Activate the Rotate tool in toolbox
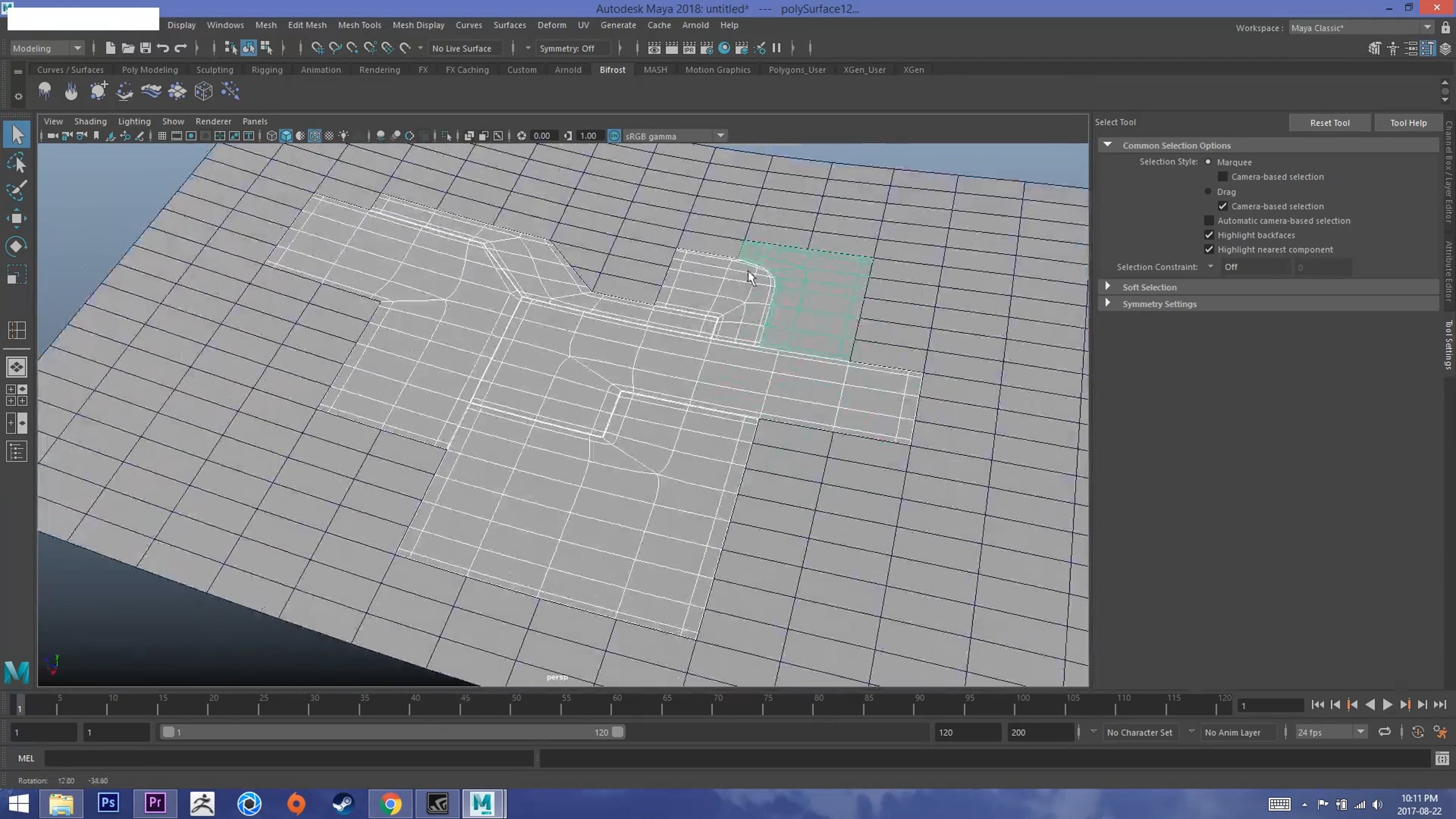The width and height of the screenshot is (1456, 819). (x=16, y=246)
